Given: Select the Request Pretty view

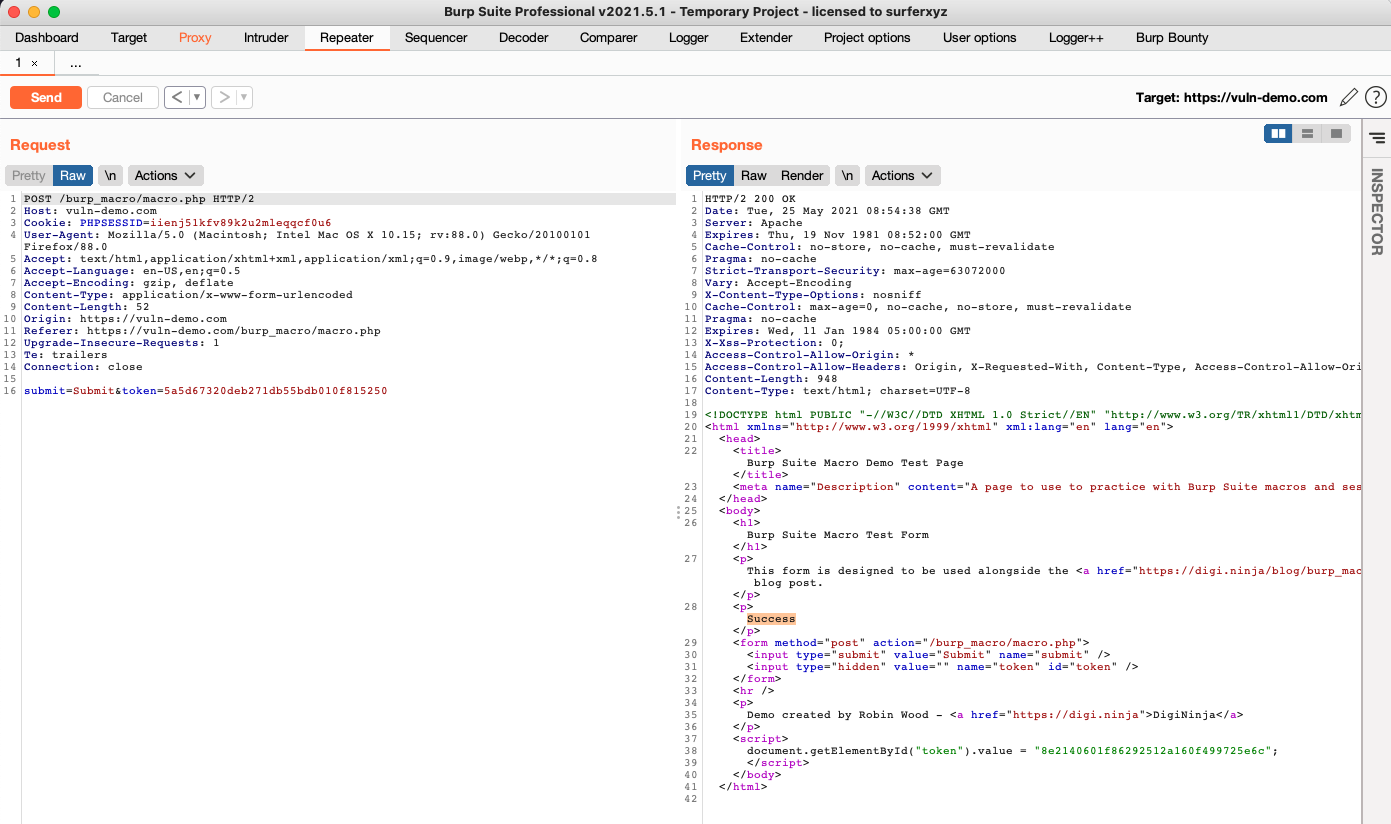Looking at the screenshot, I should pyautogui.click(x=29, y=175).
